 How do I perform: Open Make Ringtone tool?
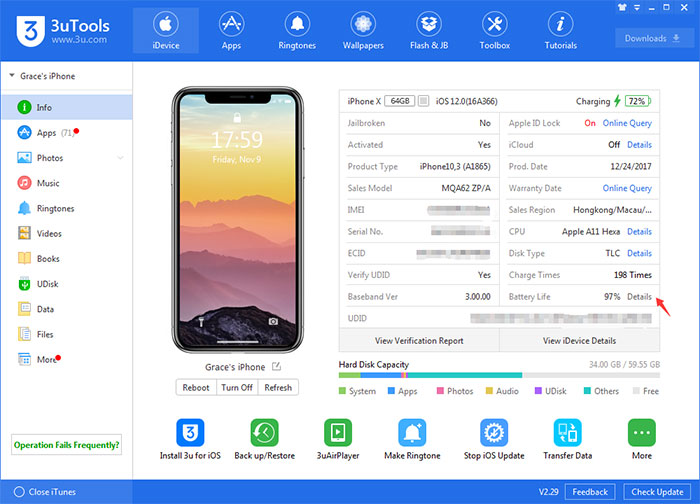click(x=412, y=439)
